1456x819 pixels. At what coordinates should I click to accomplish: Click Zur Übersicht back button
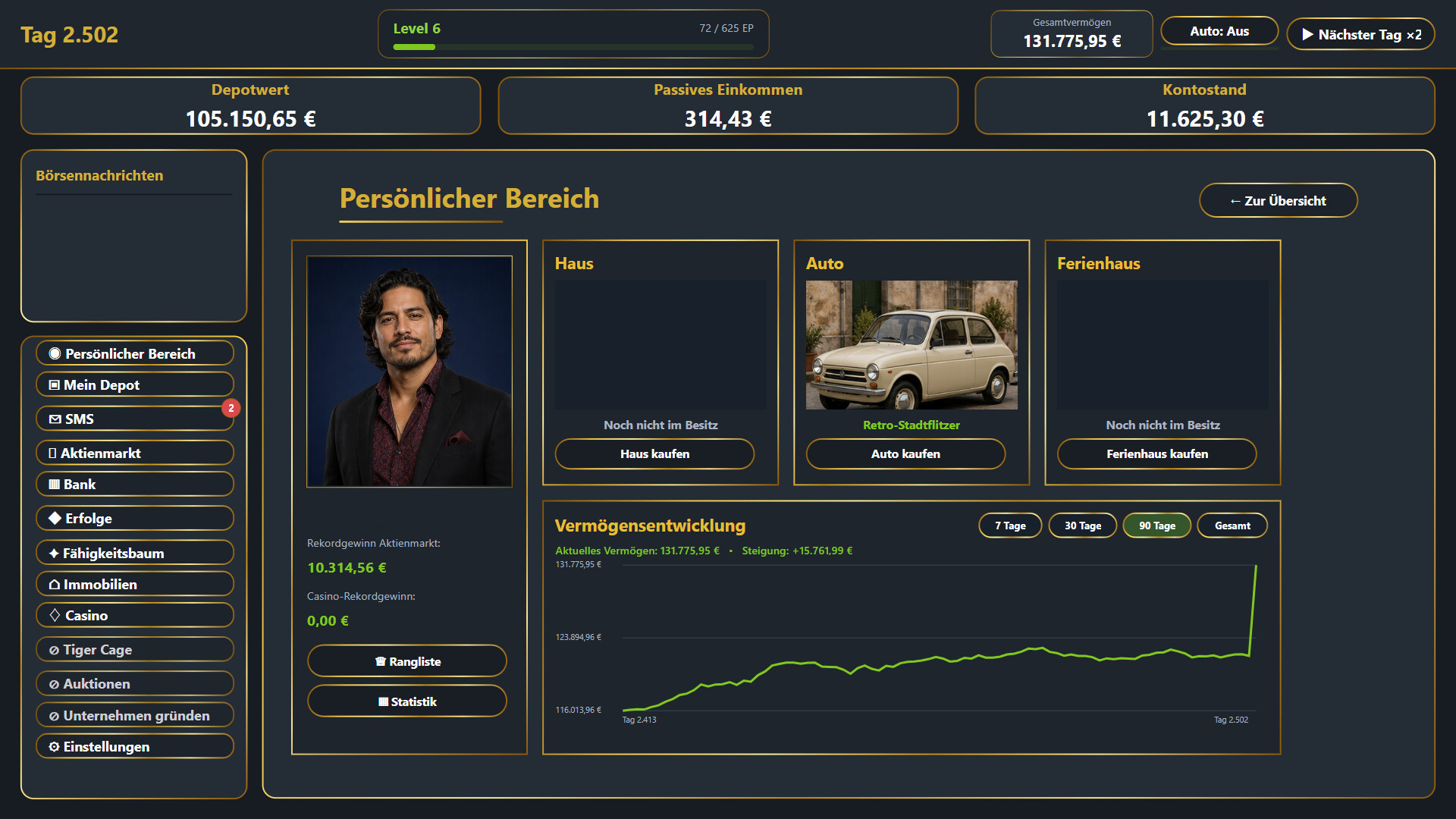(1278, 200)
